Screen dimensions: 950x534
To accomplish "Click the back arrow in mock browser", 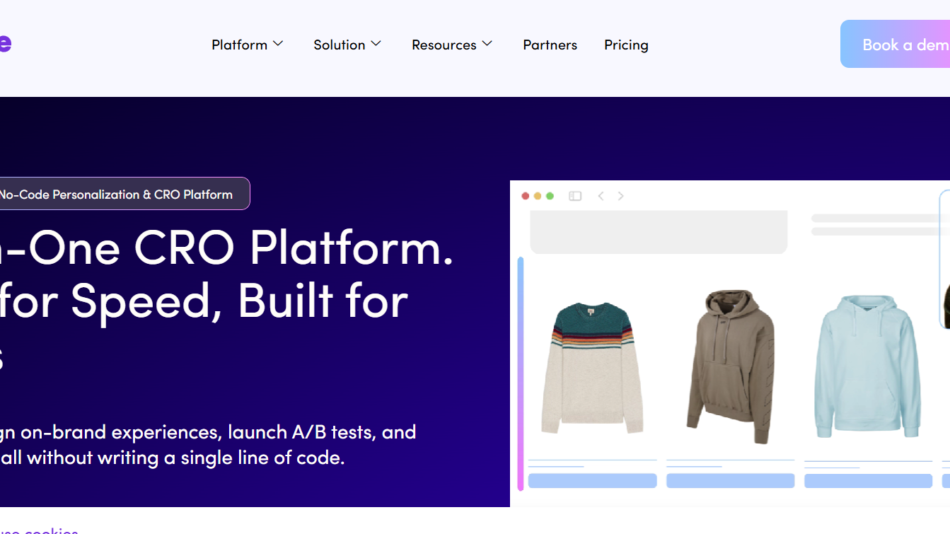I will [601, 196].
